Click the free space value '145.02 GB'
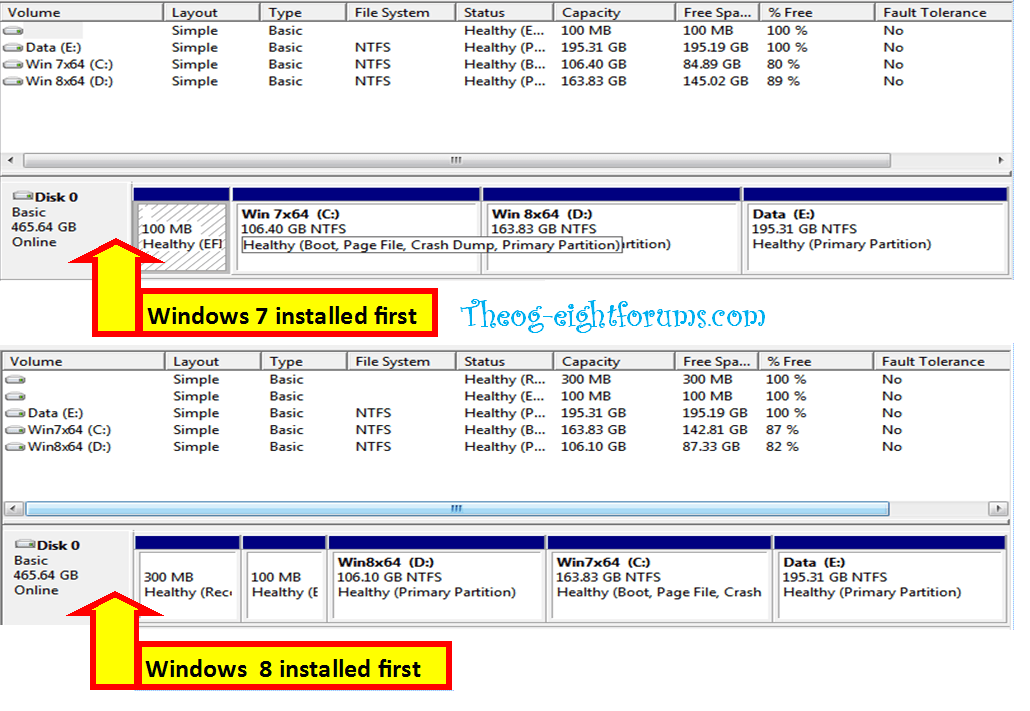This screenshot has height=711, width=1030. pos(715,81)
